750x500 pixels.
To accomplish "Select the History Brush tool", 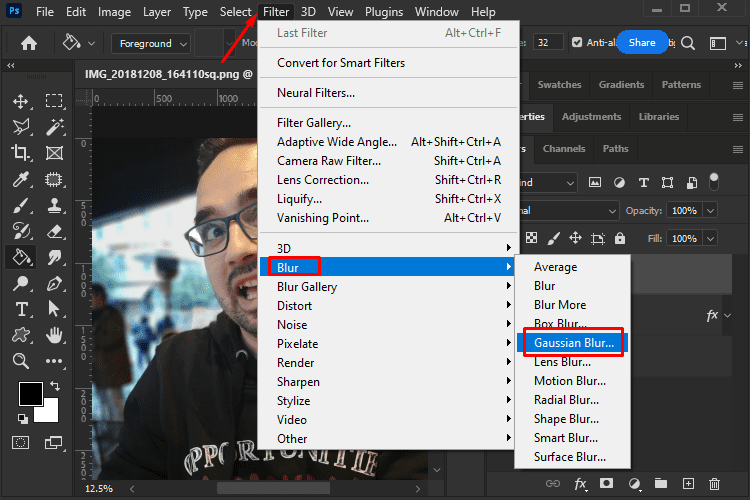I will tap(21, 231).
